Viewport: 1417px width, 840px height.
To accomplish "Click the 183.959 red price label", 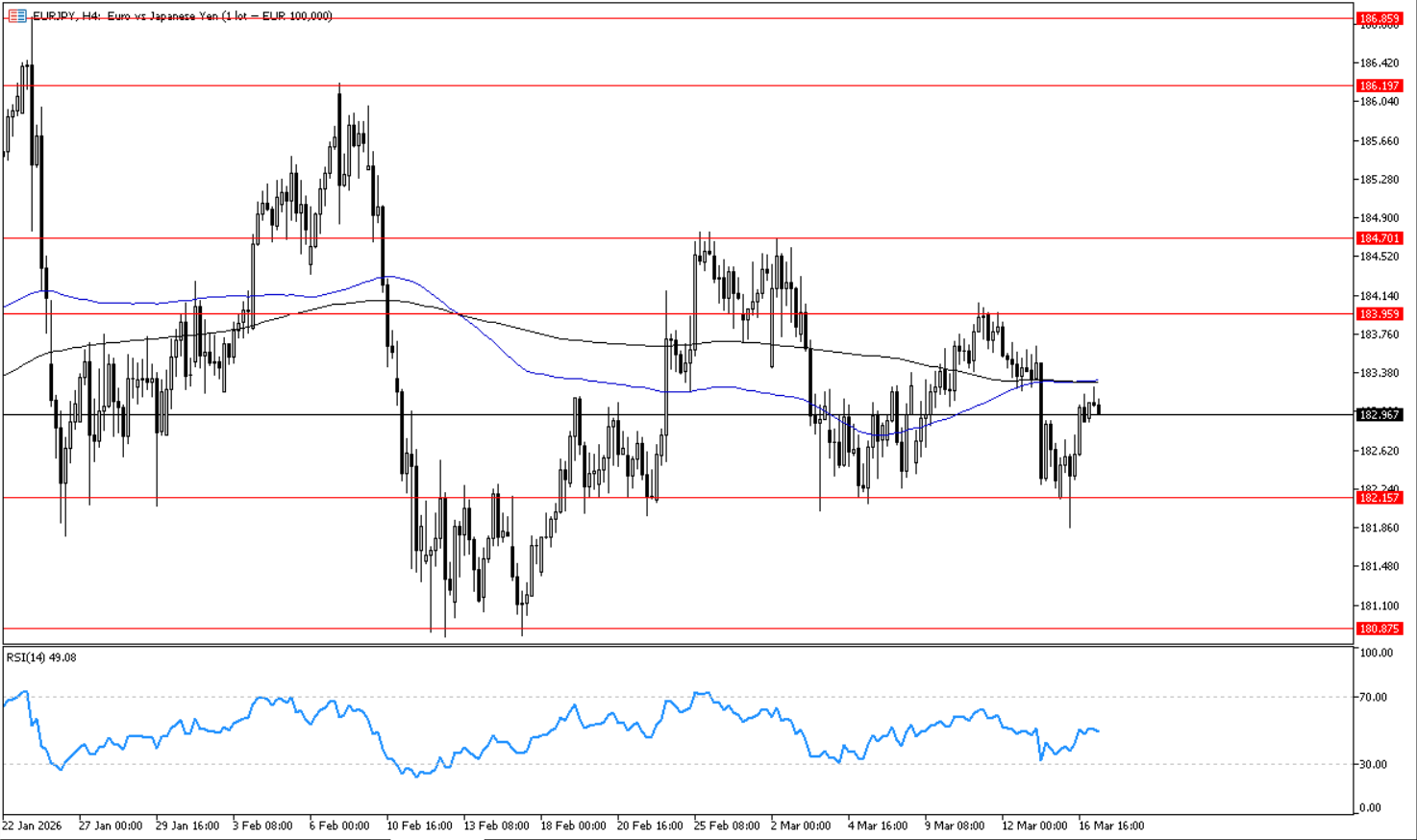I will (1379, 314).
